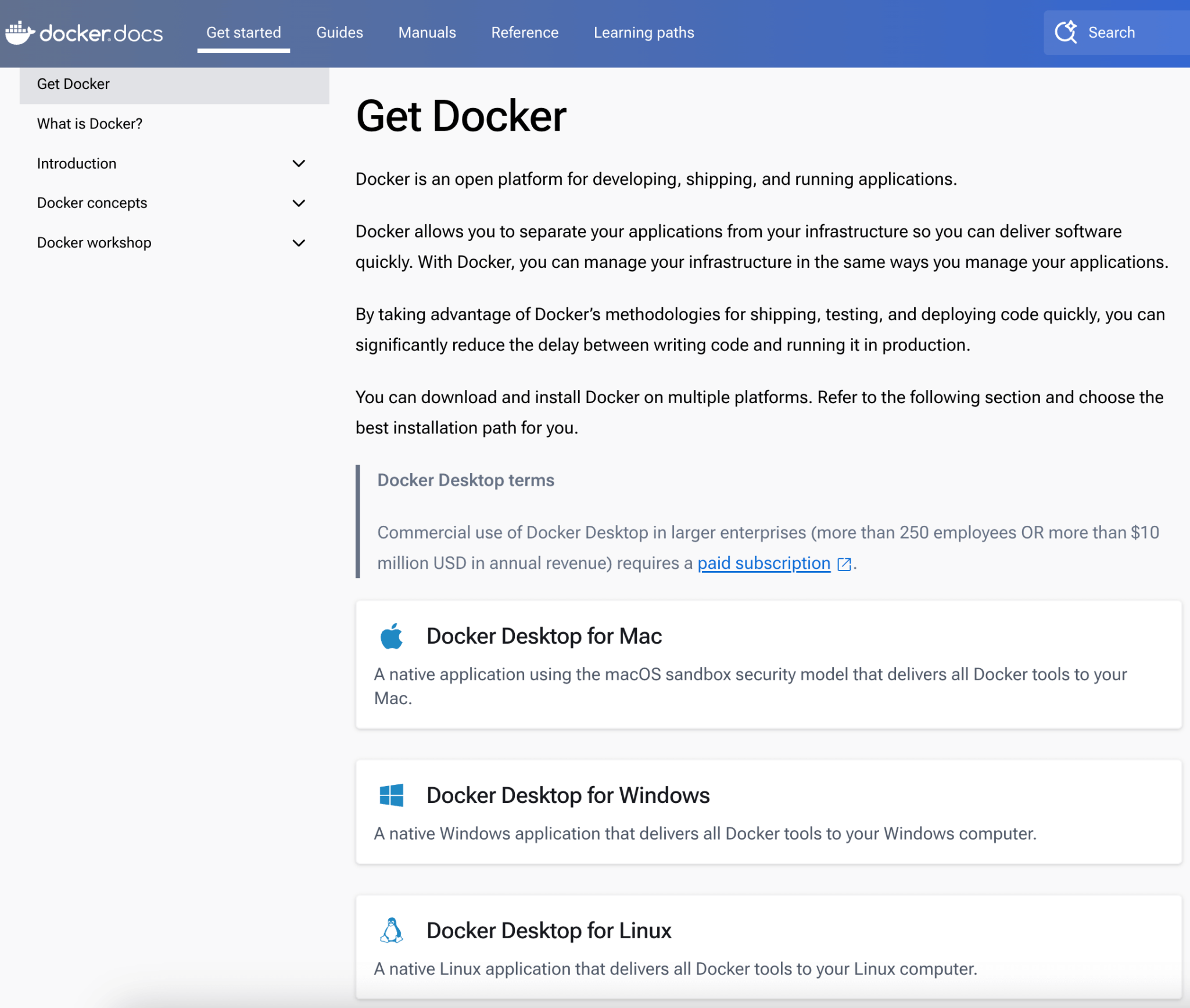Screen dimensions: 1190x1008
Task: Open Docker Desktop for Linux heading
Action: pyautogui.click(x=549, y=931)
